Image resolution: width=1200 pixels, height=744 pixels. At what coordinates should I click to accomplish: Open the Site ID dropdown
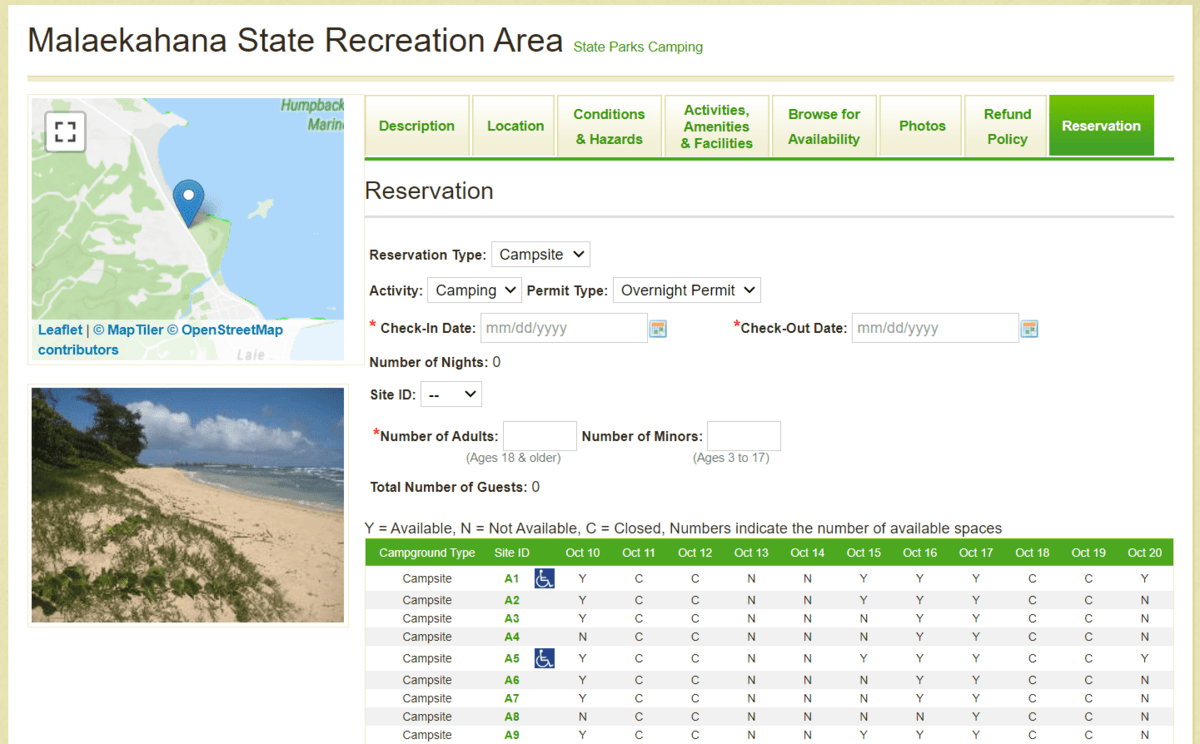[451, 394]
